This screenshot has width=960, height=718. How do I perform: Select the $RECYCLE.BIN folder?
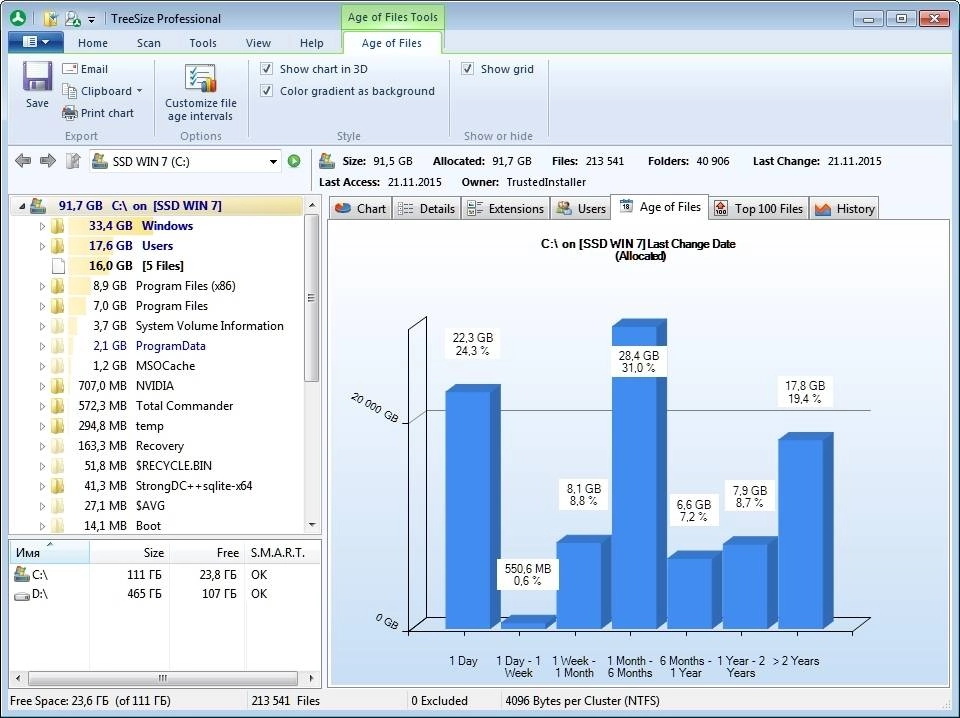point(174,466)
